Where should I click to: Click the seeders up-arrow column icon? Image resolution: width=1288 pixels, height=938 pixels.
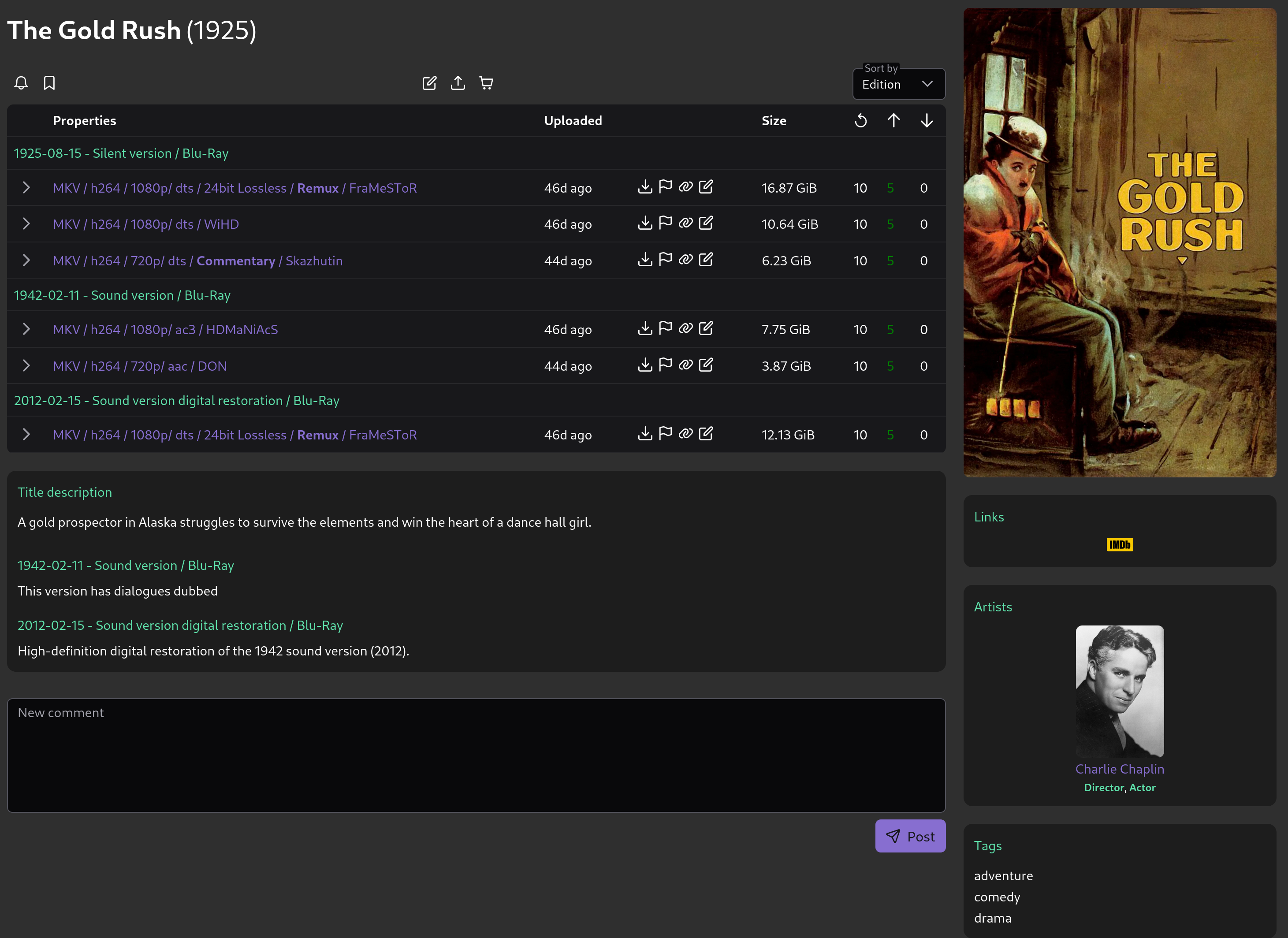[894, 120]
